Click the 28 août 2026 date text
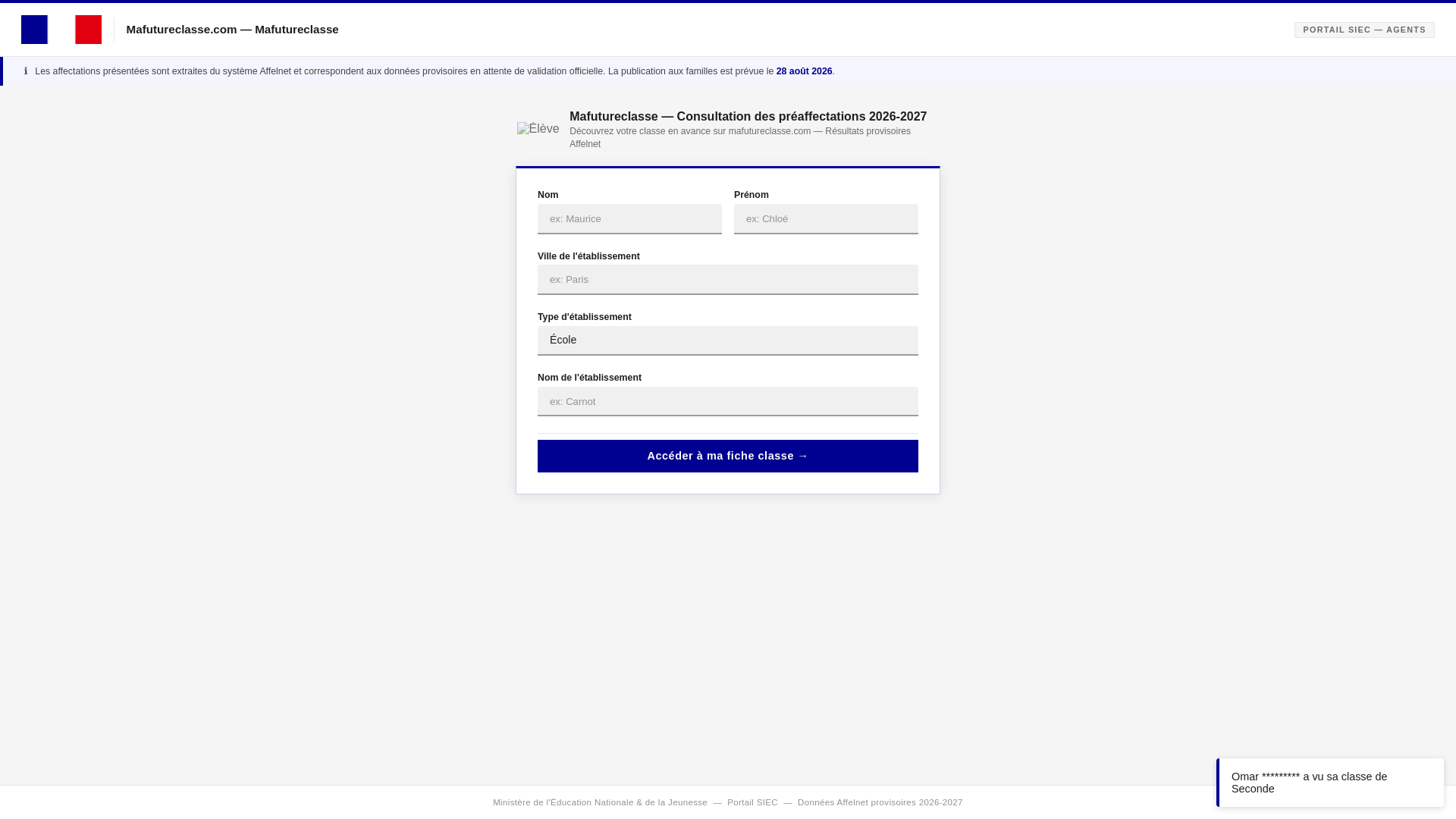 [x=804, y=71]
